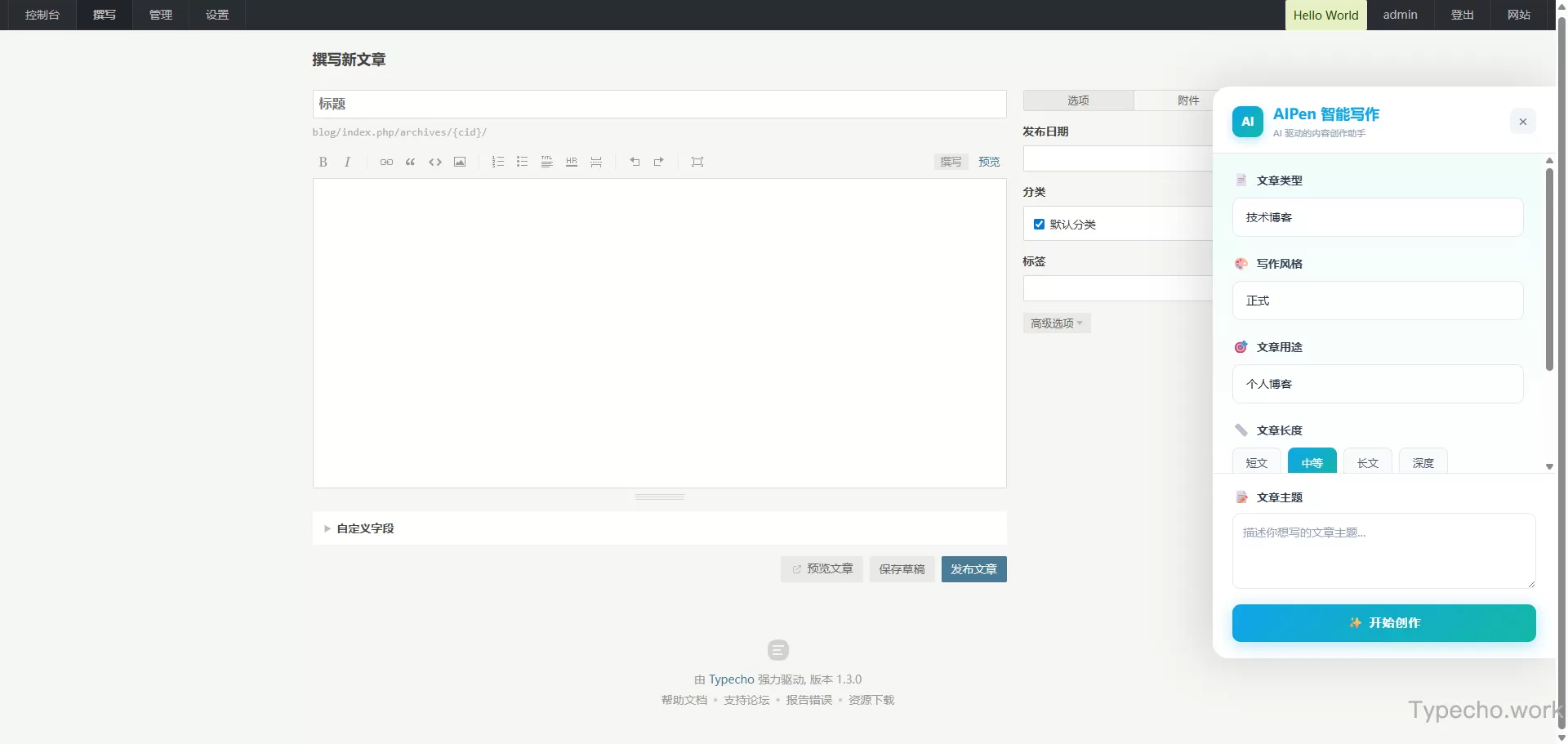Add a numbered list in the editor
This screenshot has height=744, width=1568.
coord(497,162)
